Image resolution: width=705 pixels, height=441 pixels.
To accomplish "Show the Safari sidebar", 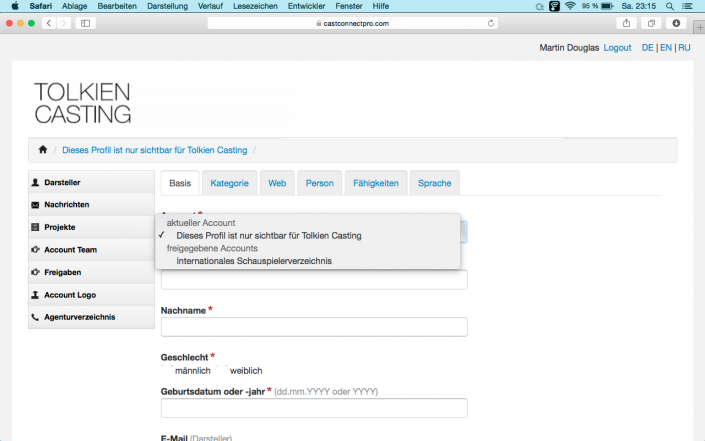I will tap(85, 23).
